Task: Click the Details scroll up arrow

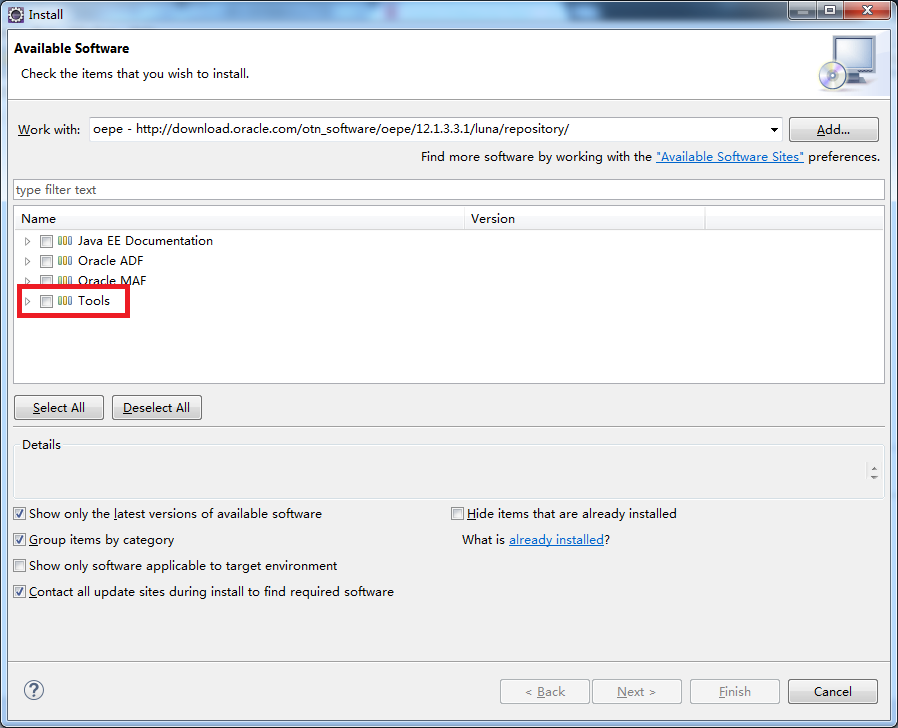Action: click(x=874, y=468)
